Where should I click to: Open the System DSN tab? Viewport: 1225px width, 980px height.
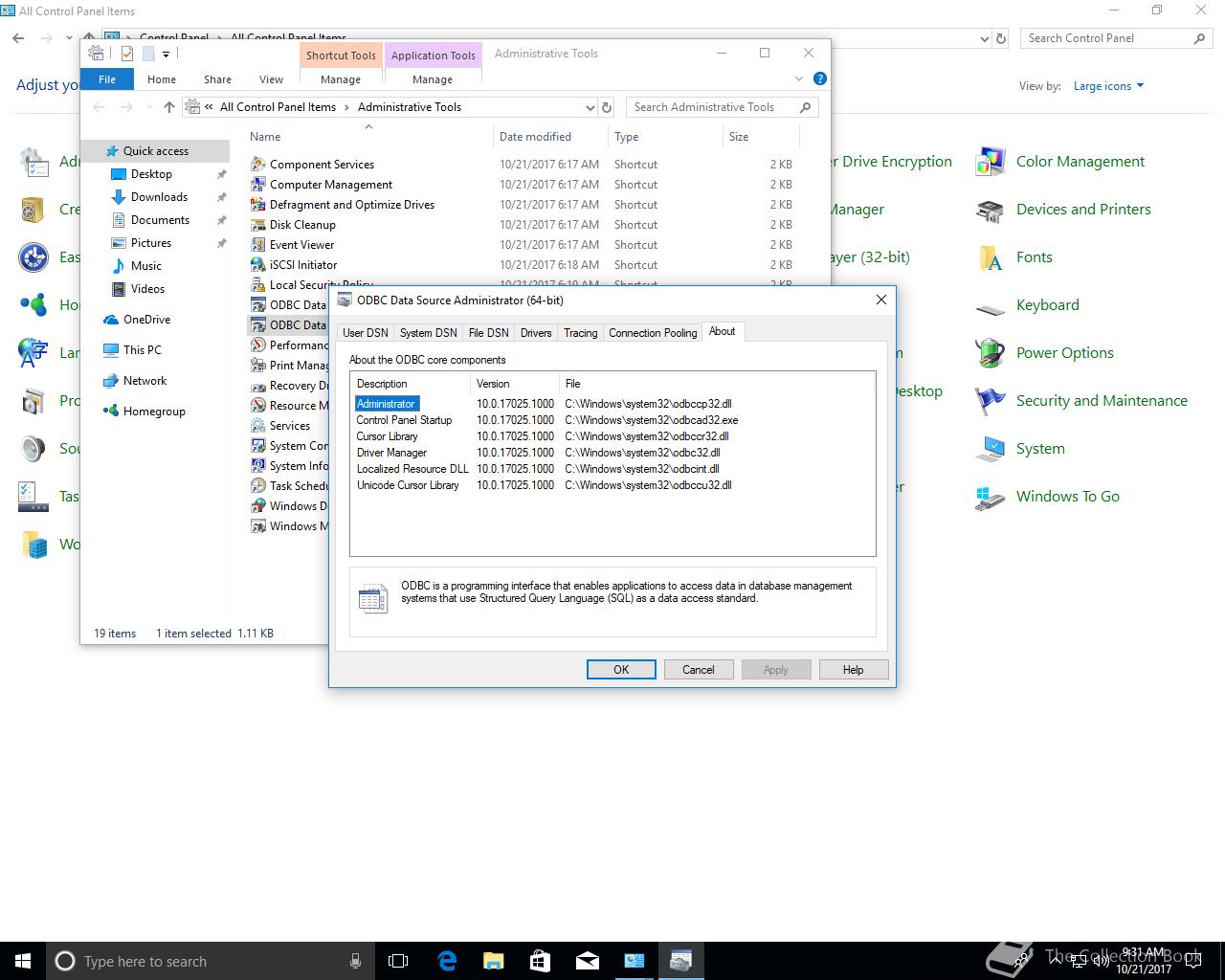[428, 333]
